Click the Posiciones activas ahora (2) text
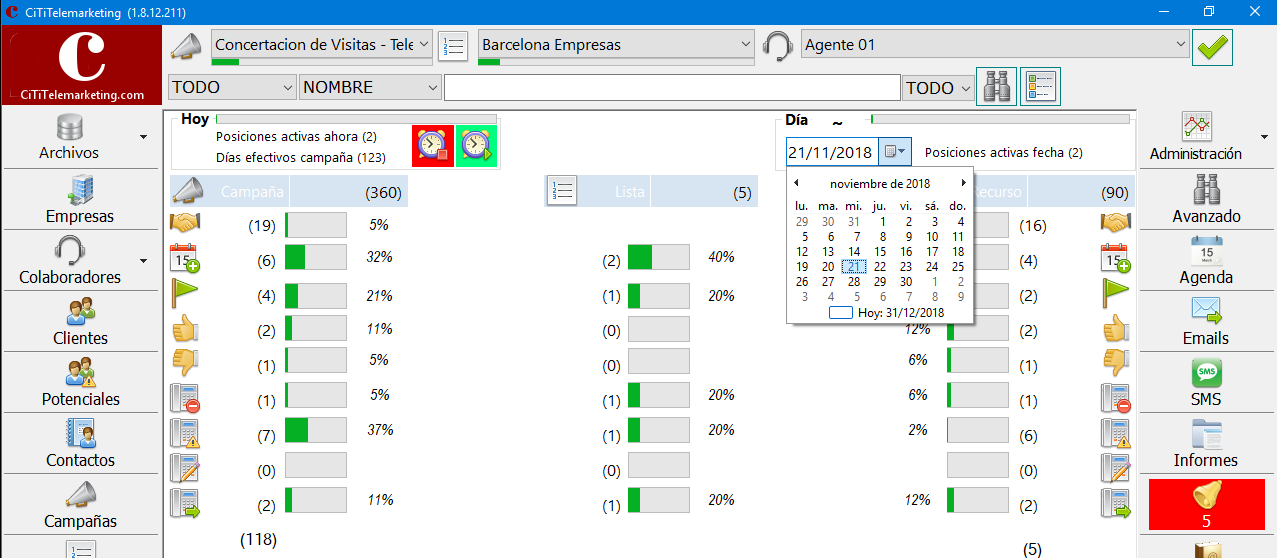The width and height of the screenshot is (1277, 558). coord(296,137)
